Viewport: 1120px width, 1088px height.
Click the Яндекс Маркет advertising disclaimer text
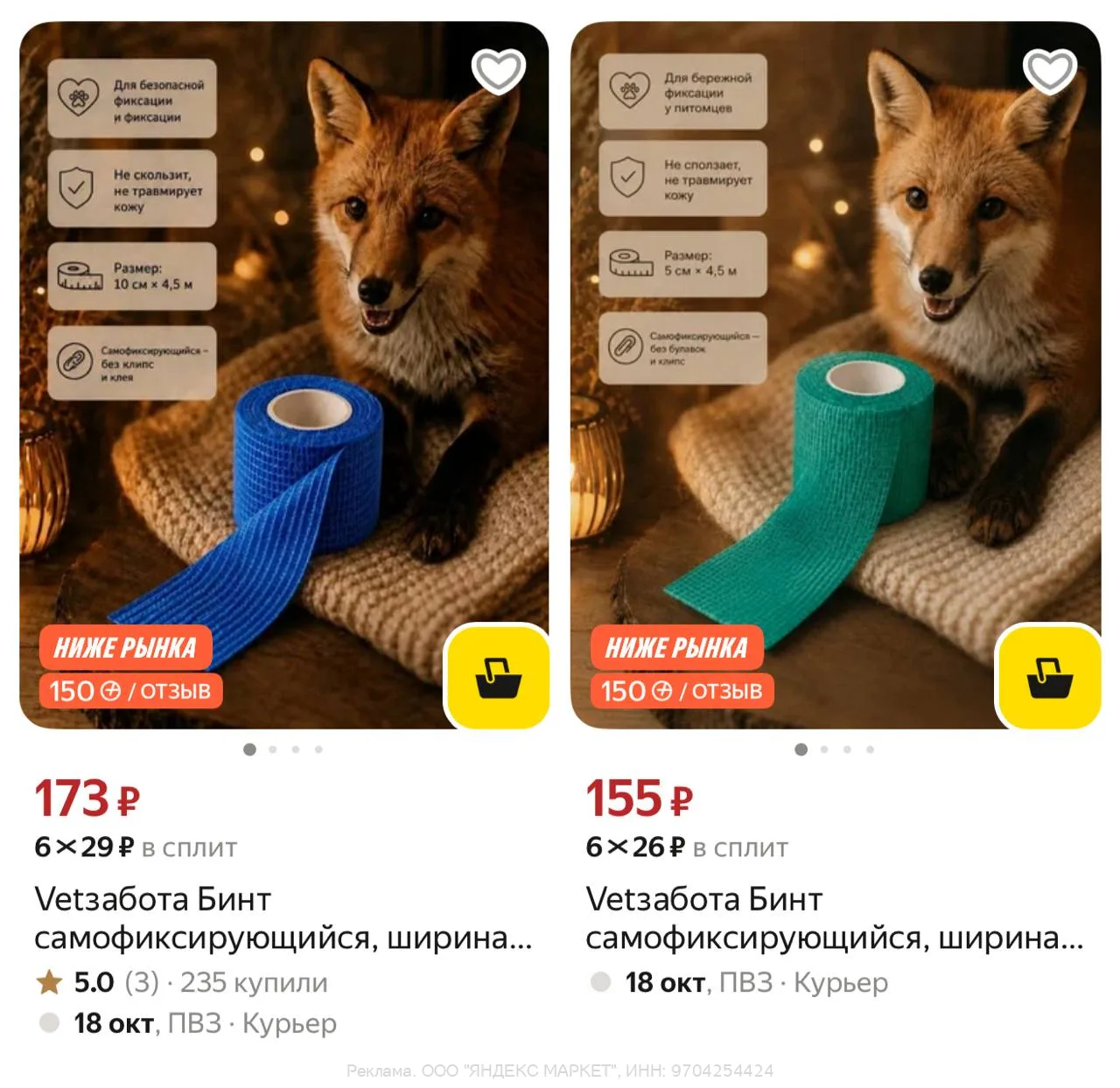(x=560, y=1071)
